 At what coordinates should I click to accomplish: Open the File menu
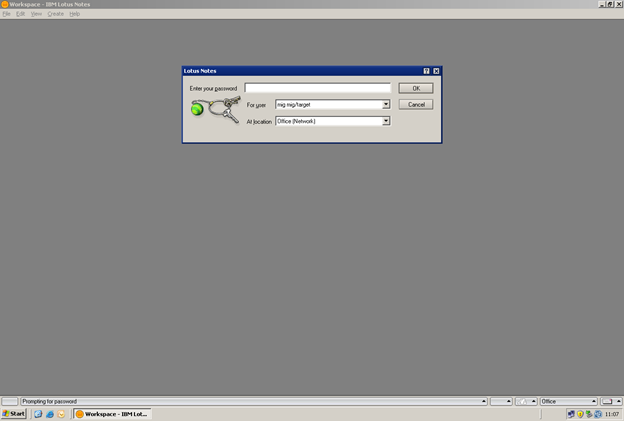pyautogui.click(x=6, y=14)
